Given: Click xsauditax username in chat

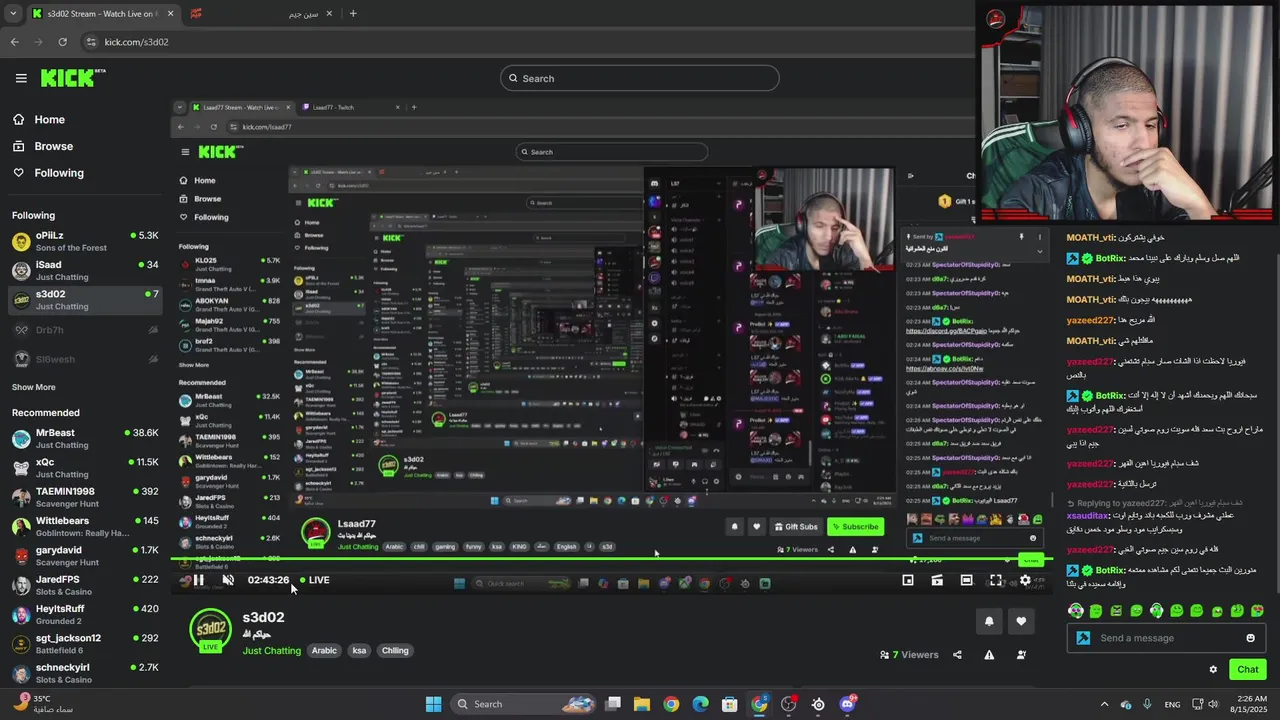Looking at the screenshot, I should pyautogui.click(x=1089, y=516).
